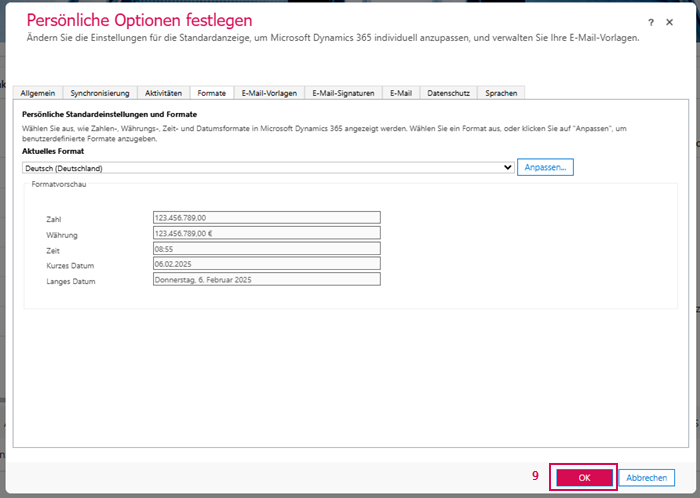The width and height of the screenshot is (700, 498).
Task: Click the Anpassen... button
Action: coord(545,168)
